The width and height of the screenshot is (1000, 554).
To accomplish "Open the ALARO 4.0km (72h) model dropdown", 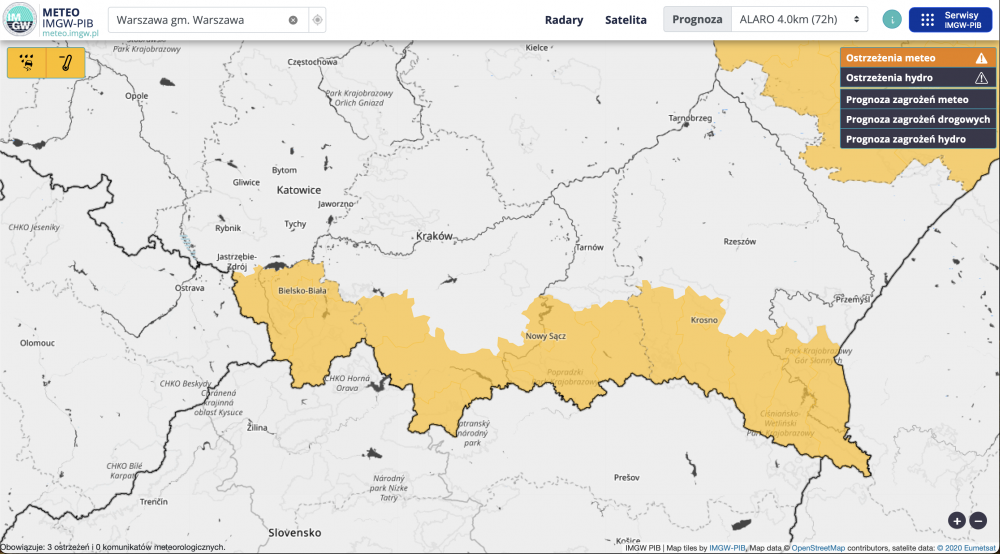I will [x=800, y=20].
